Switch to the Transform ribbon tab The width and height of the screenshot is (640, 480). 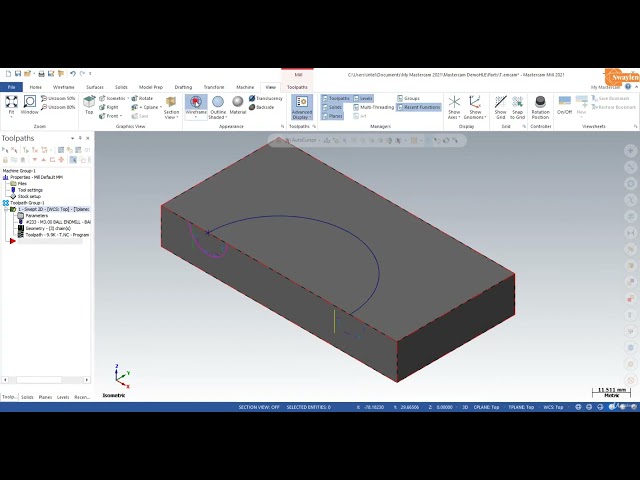point(214,87)
